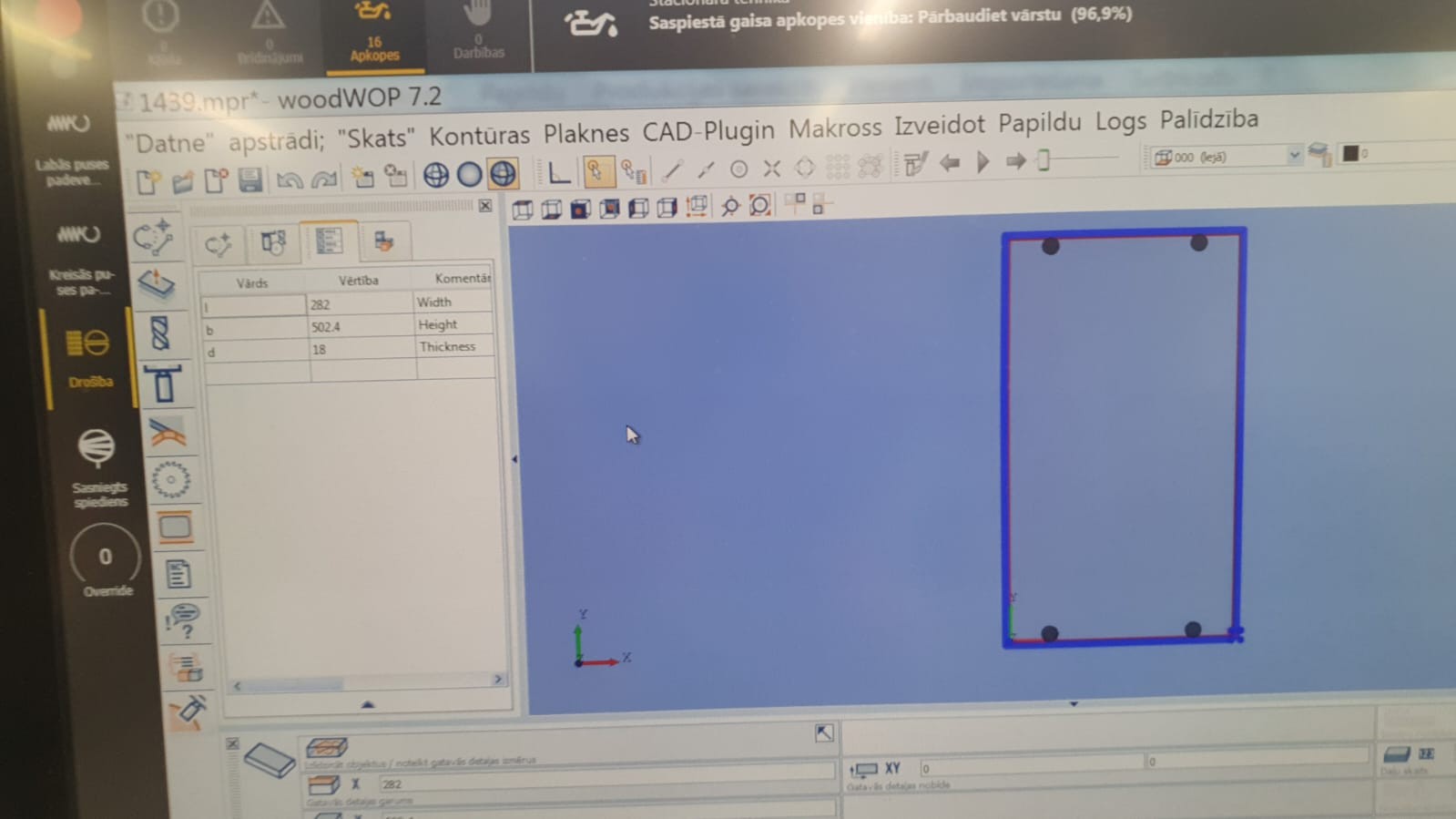Click the Vārds column header
The image size is (1456, 819).
tap(252, 282)
